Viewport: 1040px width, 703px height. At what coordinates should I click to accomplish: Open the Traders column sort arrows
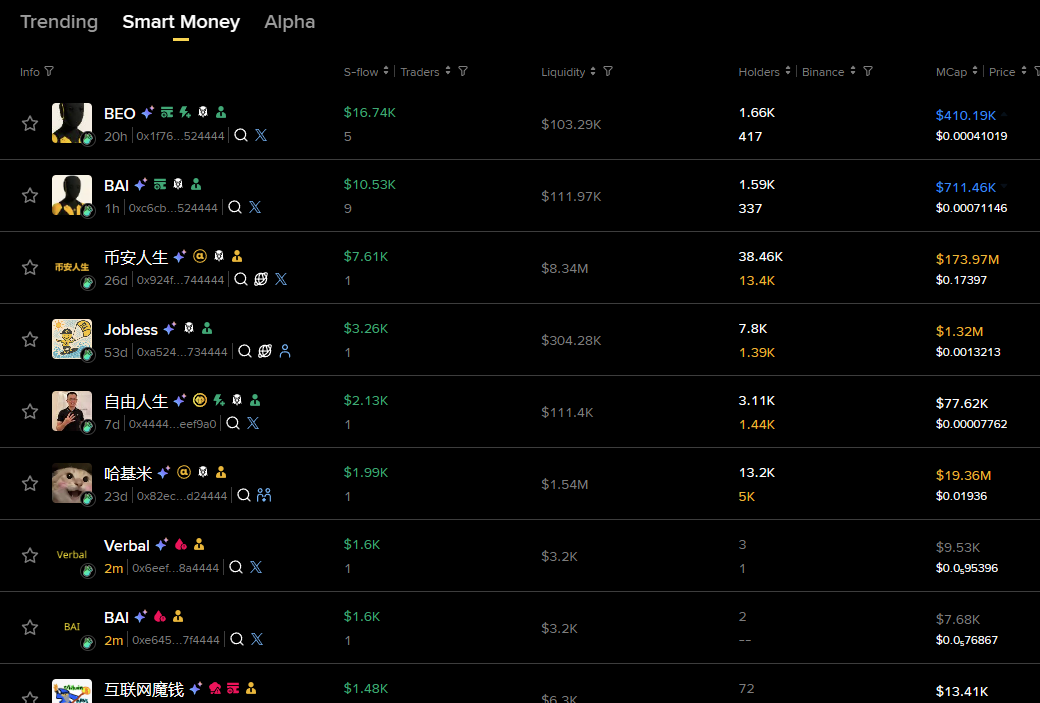446,71
